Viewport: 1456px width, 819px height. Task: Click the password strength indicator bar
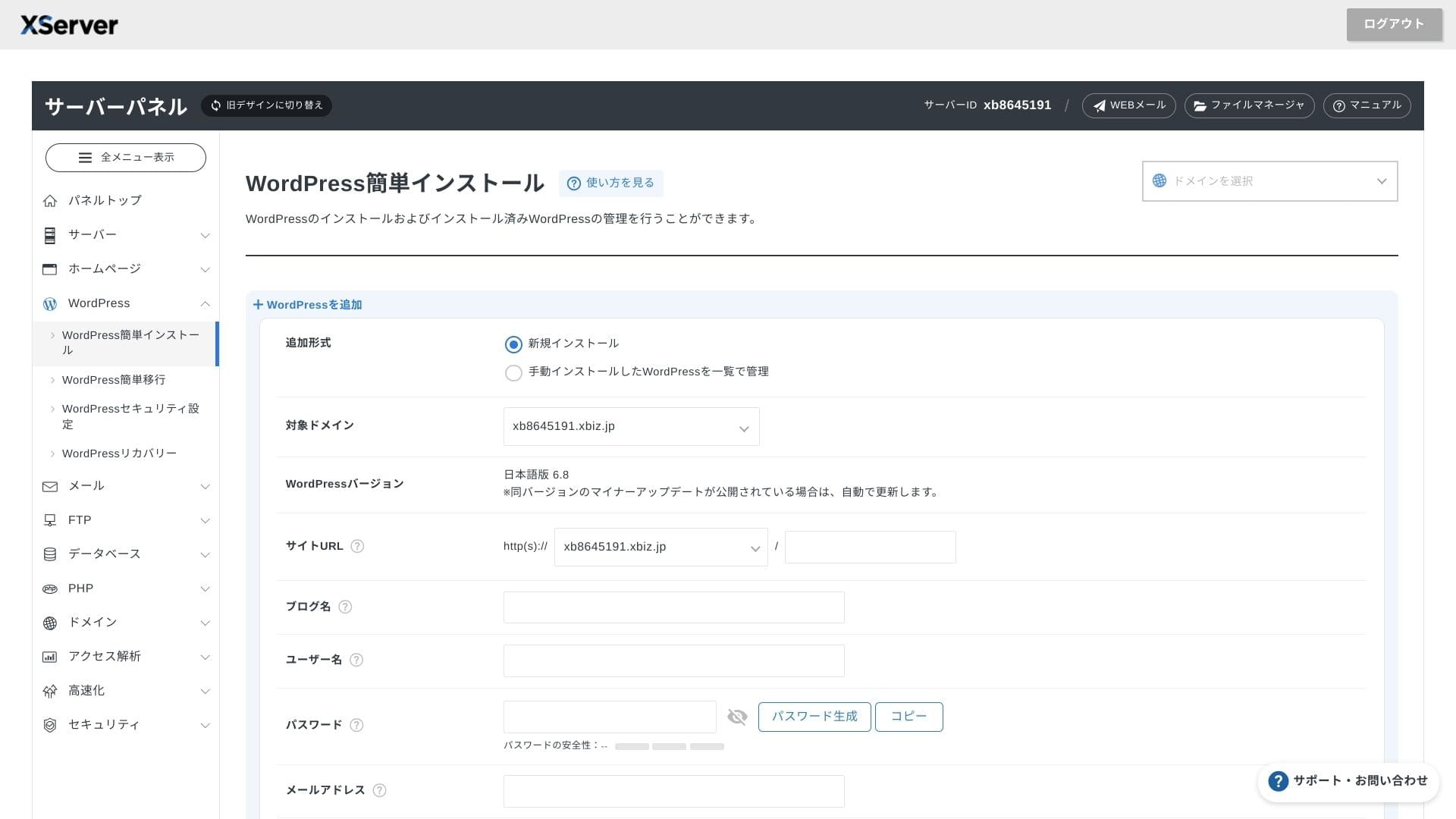pyautogui.click(x=669, y=747)
